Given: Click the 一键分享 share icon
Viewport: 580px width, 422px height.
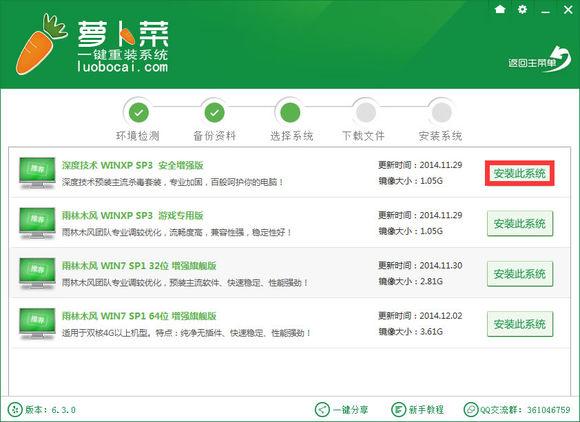Looking at the screenshot, I should point(322,409).
